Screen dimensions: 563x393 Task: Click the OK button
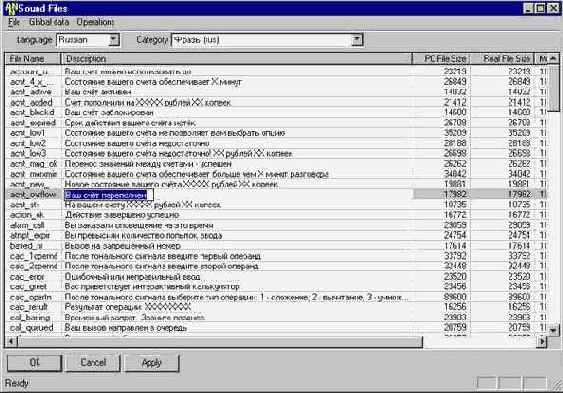34,363
